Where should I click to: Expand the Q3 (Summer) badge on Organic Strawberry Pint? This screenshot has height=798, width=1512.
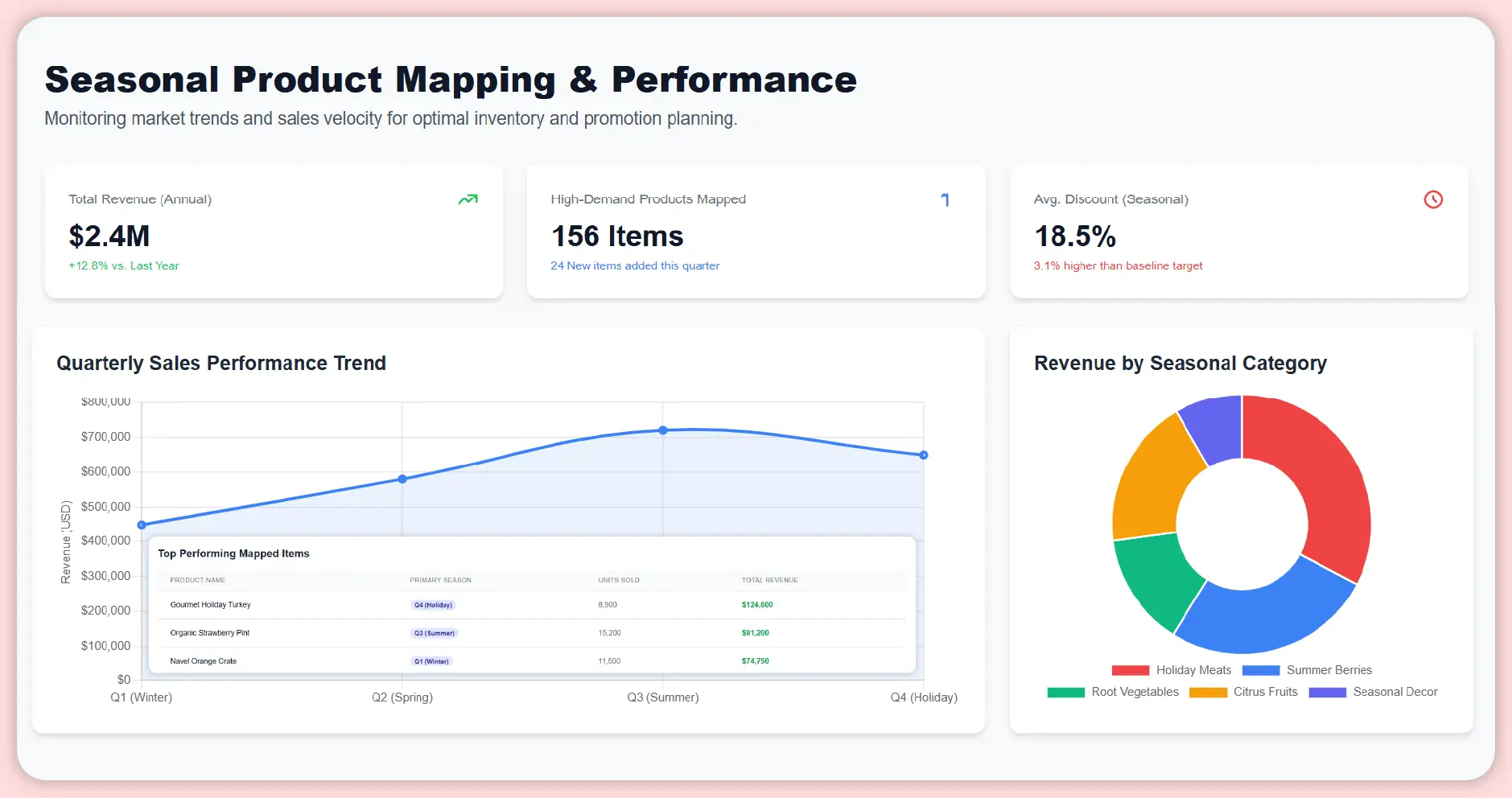(x=434, y=633)
